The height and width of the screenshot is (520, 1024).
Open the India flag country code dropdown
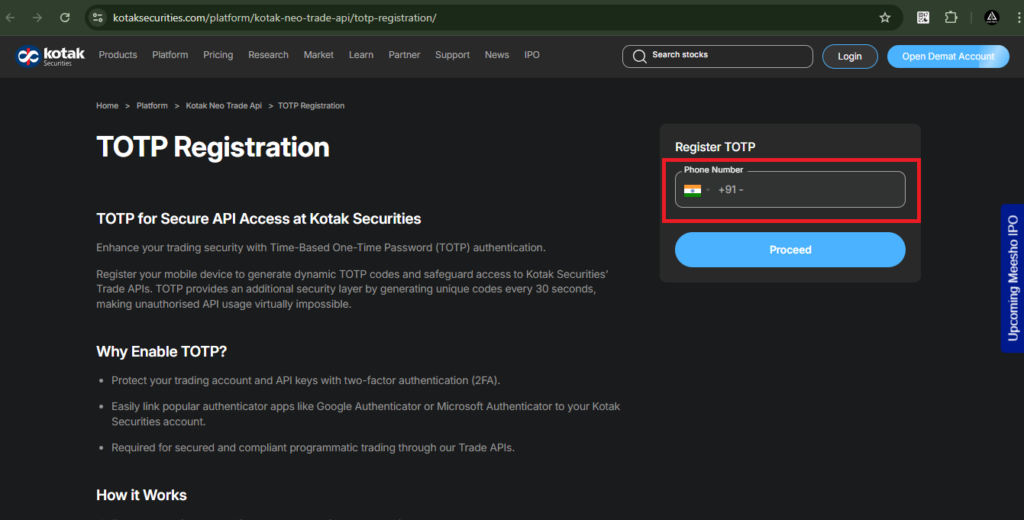click(696, 190)
